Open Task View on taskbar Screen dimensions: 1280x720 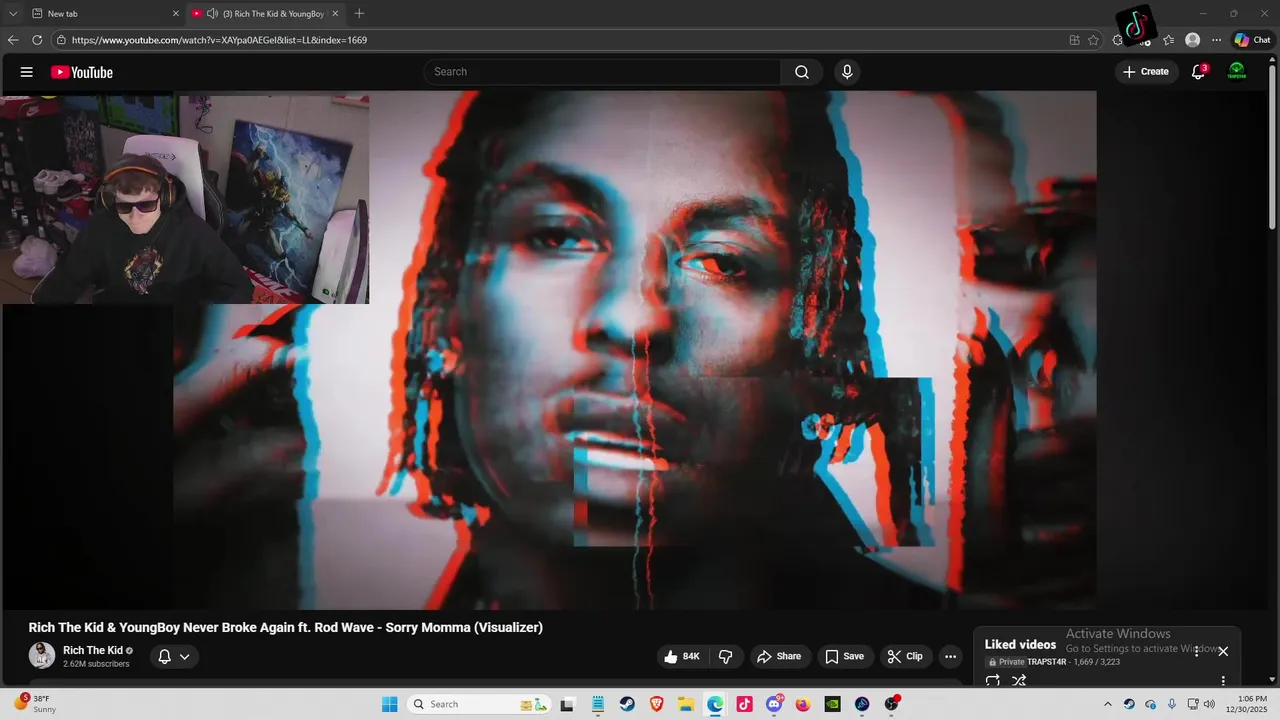pos(567,704)
